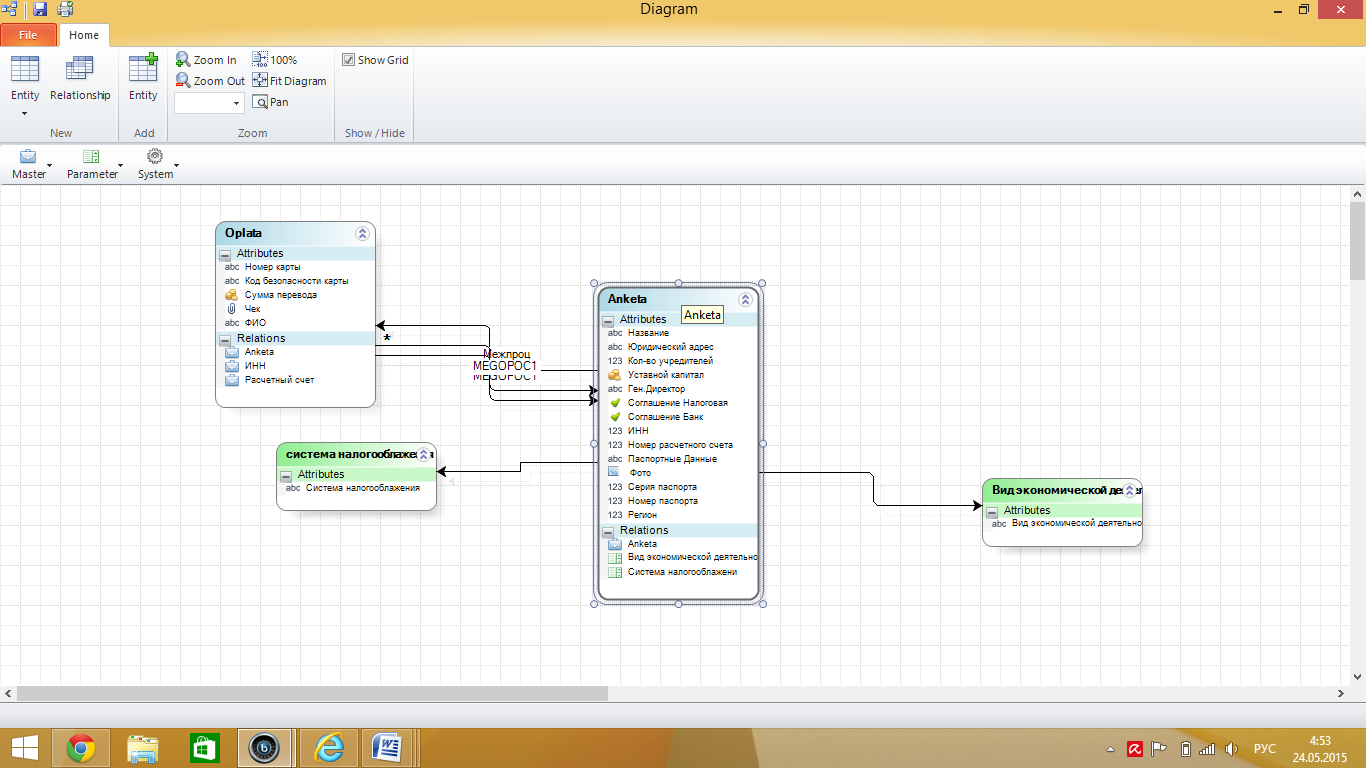1366x768 pixels.
Task: Open the Parameter dropdown arrow
Action: pyautogui.click(x=120, y=165)
